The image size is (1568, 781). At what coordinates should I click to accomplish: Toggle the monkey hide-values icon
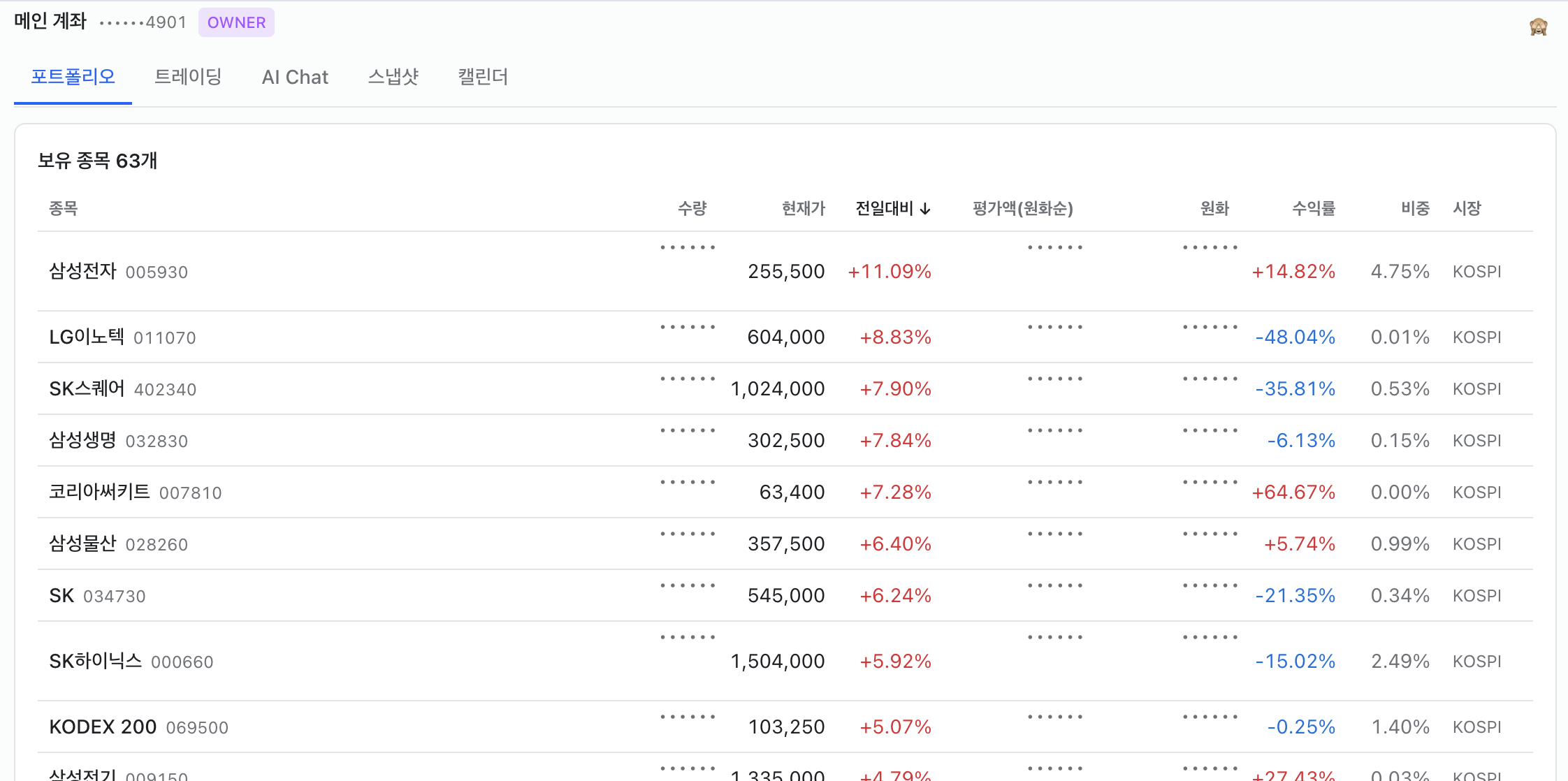1538,27
